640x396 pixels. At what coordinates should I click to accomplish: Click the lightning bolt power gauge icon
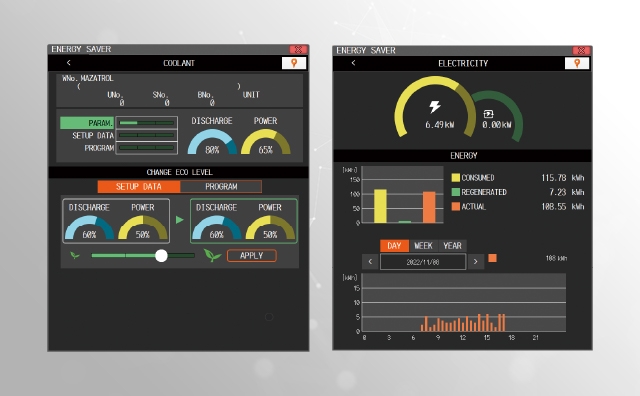(x=435, y=107)
